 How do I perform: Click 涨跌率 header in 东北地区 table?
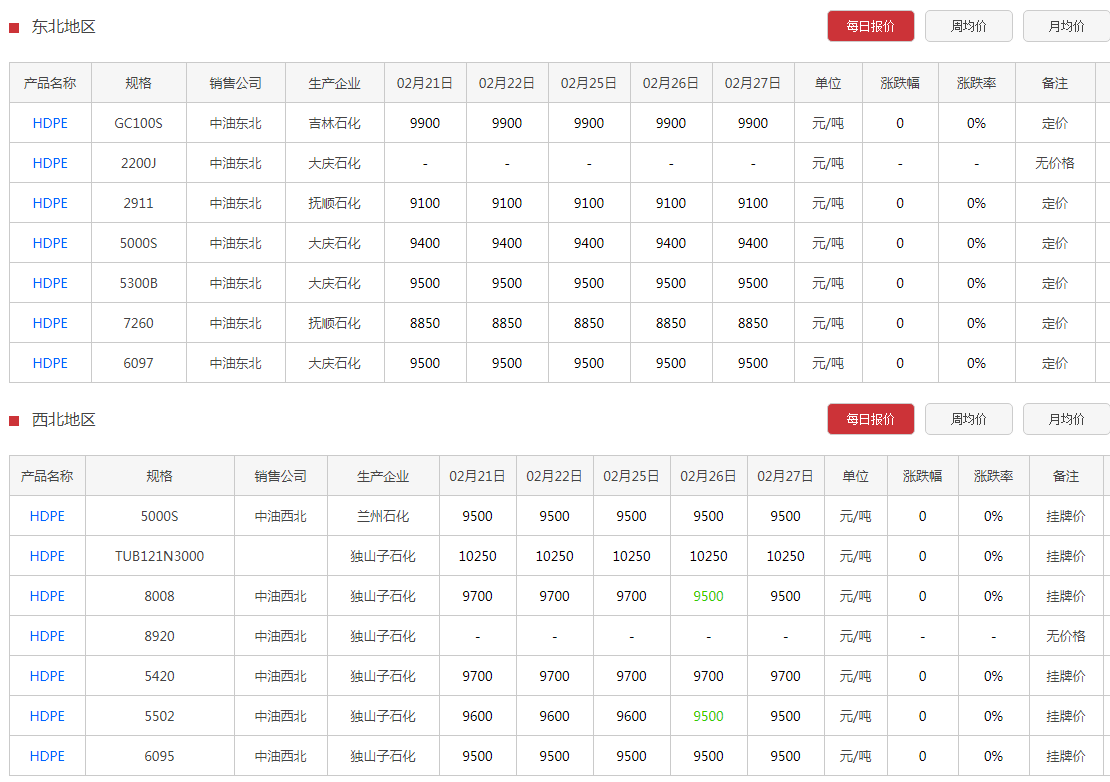976,83
